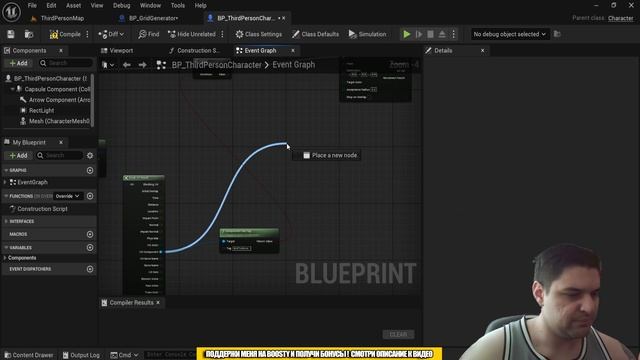
Task: Open the Edit menu
Action: [51, 5]
